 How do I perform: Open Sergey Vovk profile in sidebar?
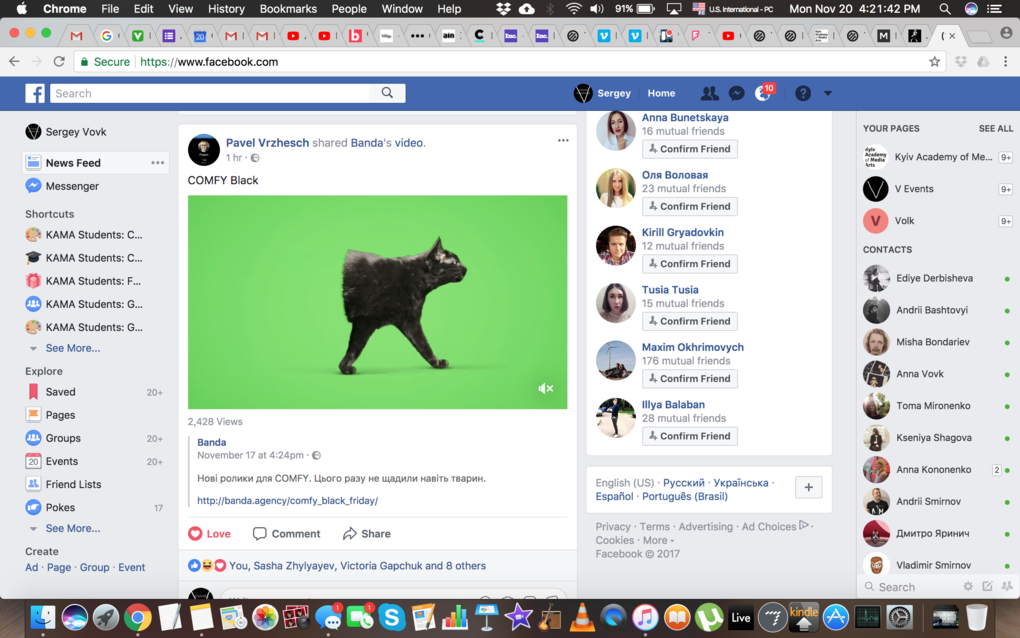[75, 132]
